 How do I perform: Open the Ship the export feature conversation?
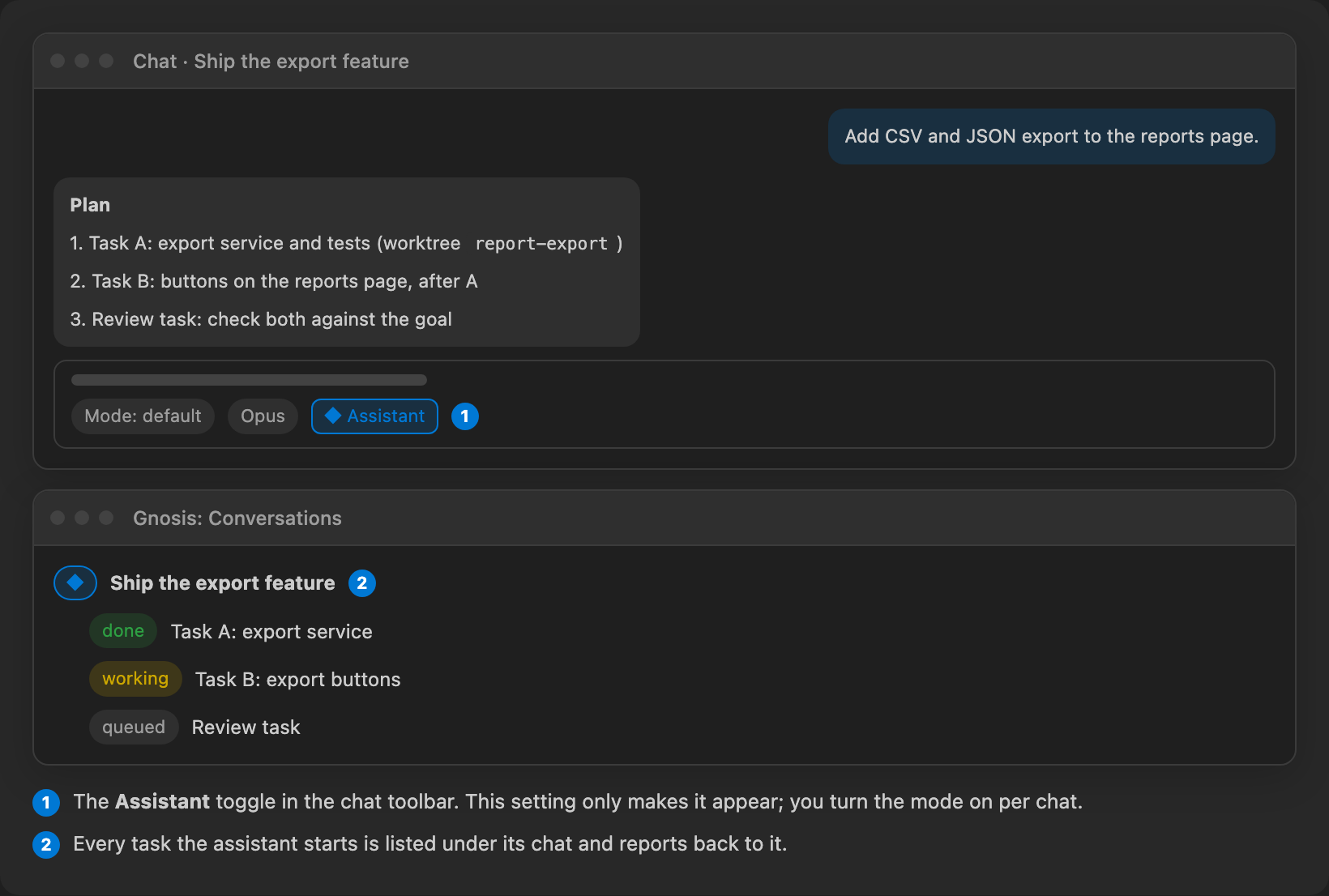(222, 583)
